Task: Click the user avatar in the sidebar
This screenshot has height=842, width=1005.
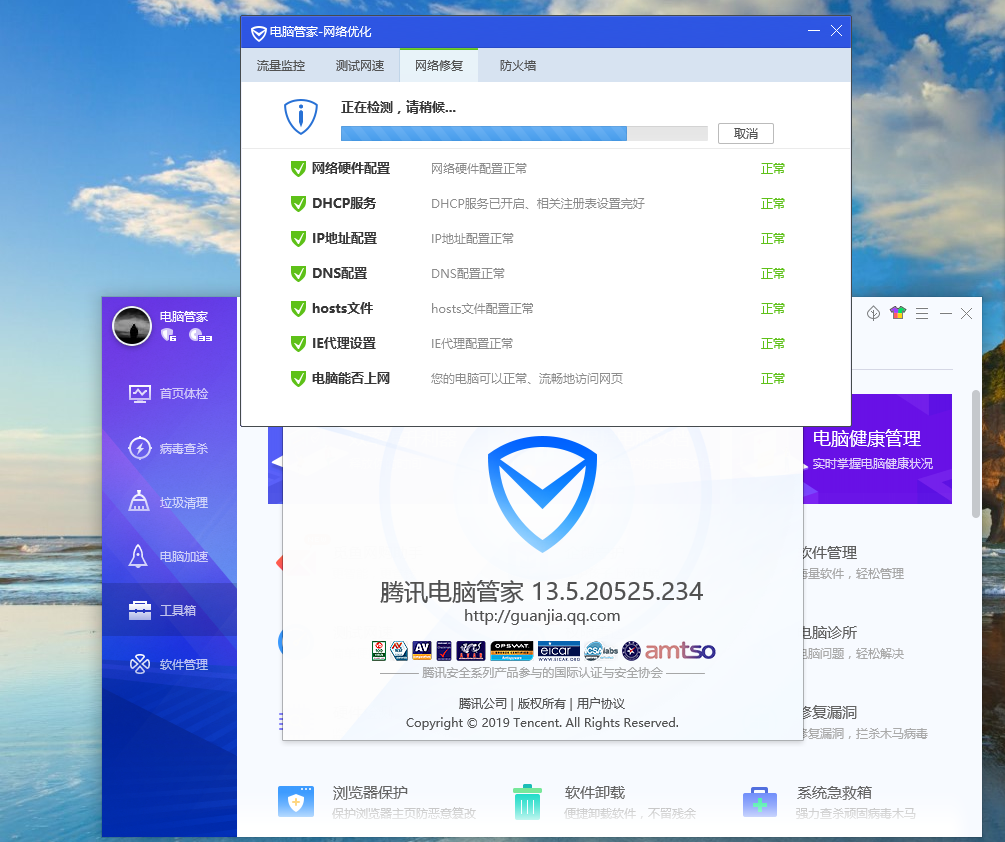Action: coord(132,326)
